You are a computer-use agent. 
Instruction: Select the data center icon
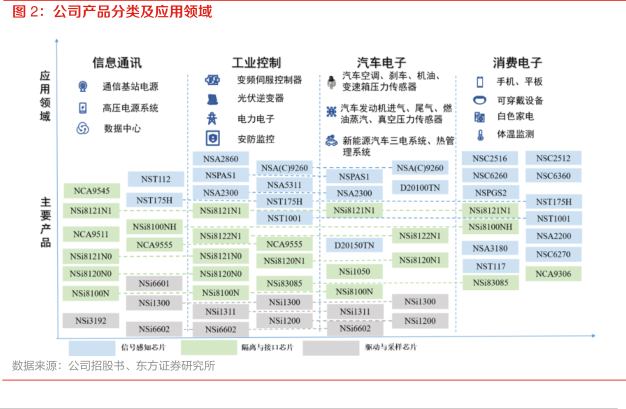[82, 128]
